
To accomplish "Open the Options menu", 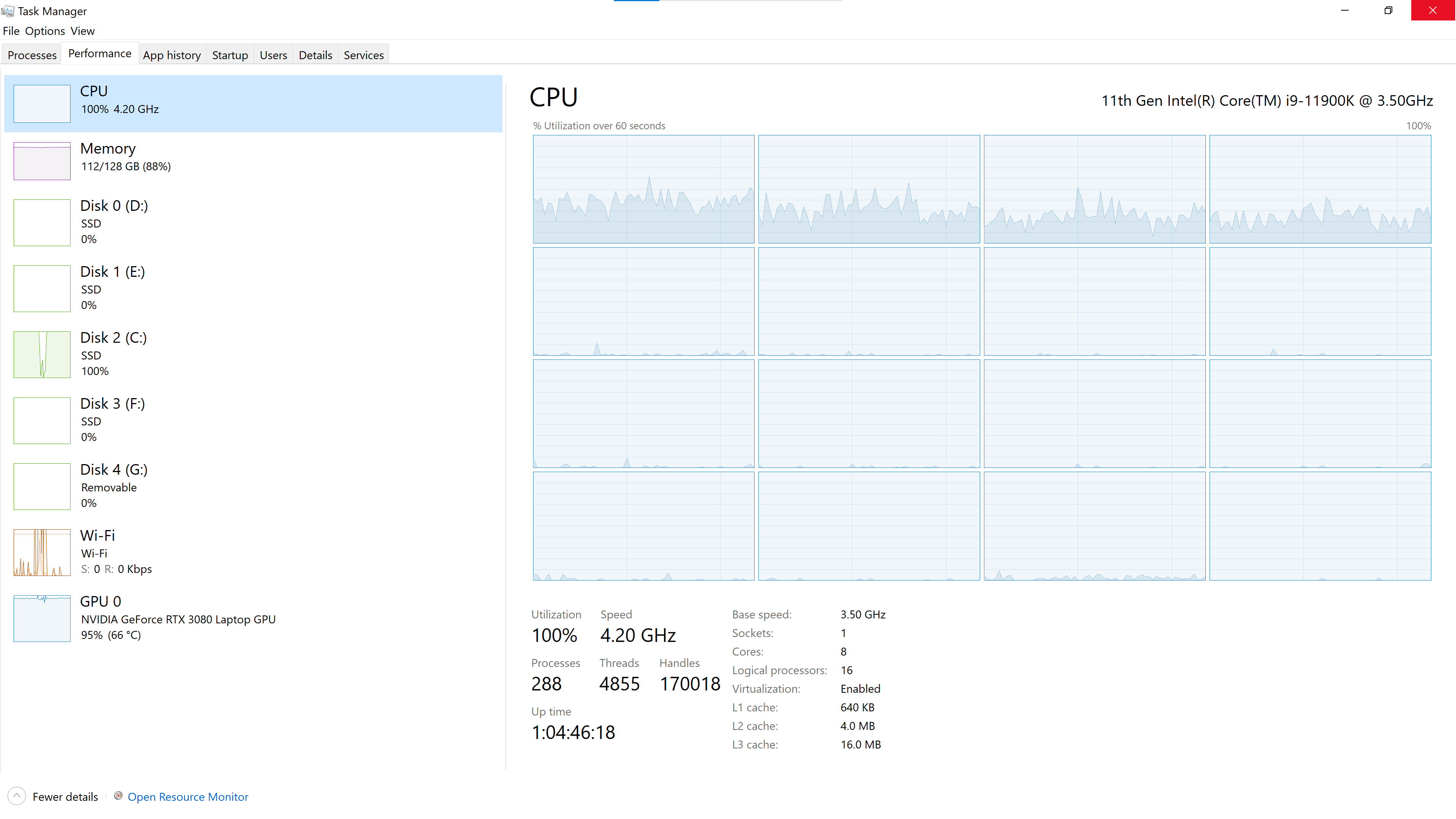I will pyautogui.click(x=45, y=31).
